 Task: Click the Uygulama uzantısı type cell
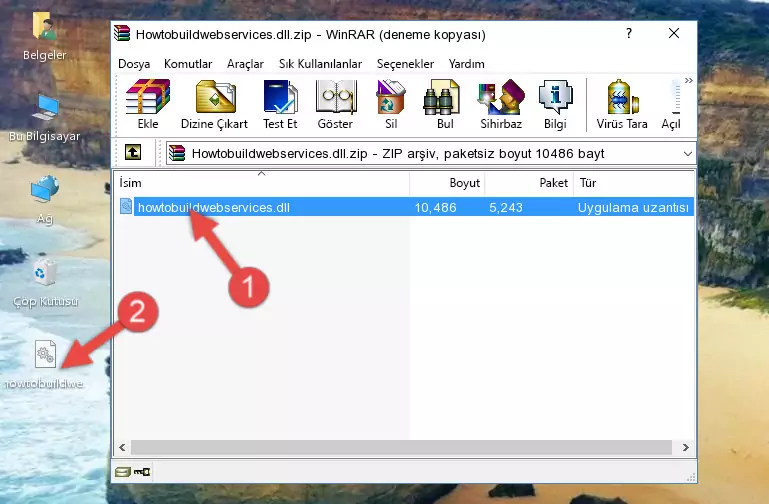tap(633, 208)
